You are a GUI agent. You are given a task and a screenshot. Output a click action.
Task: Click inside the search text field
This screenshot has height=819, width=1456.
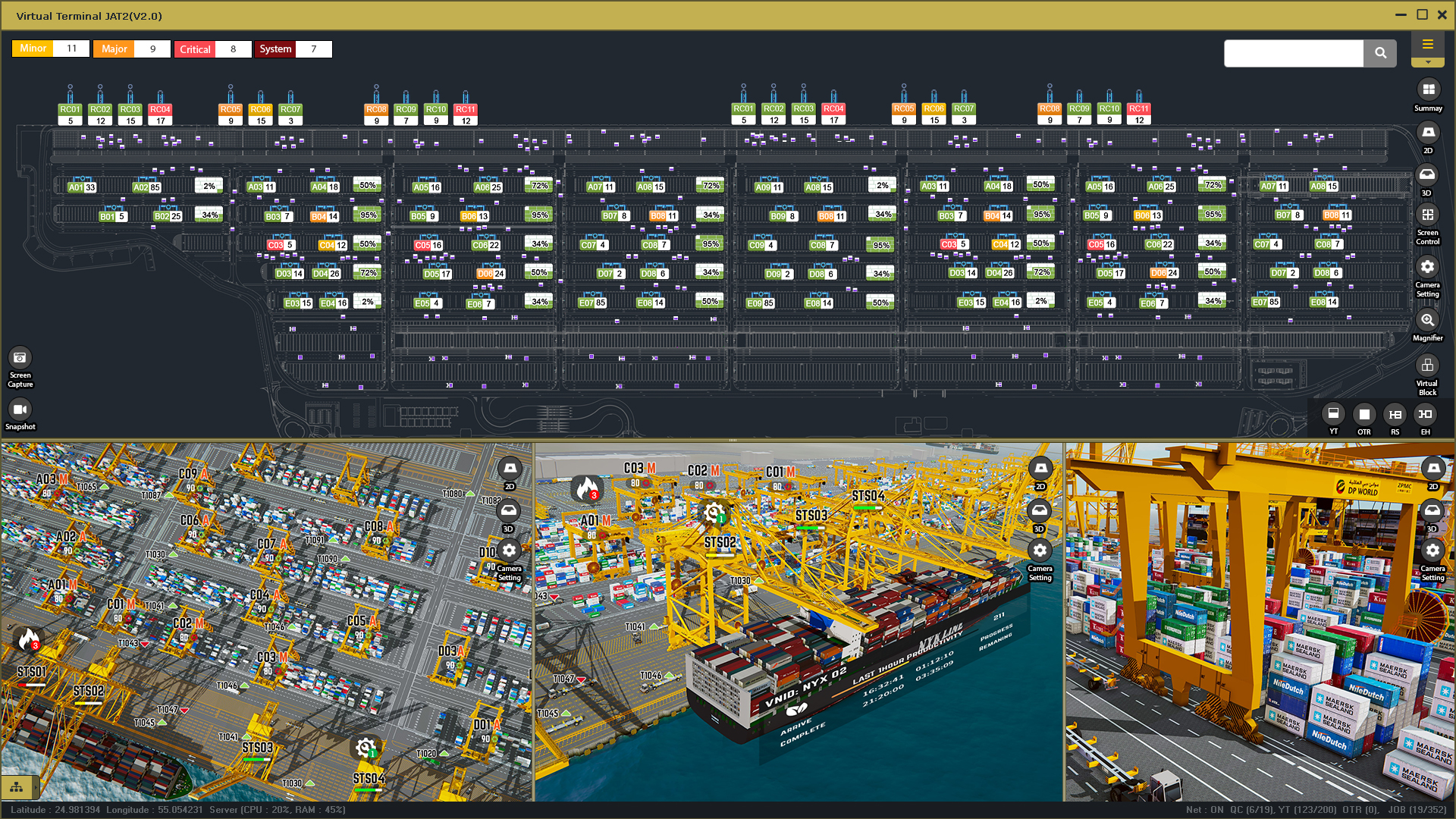[x=1293, y=53]
